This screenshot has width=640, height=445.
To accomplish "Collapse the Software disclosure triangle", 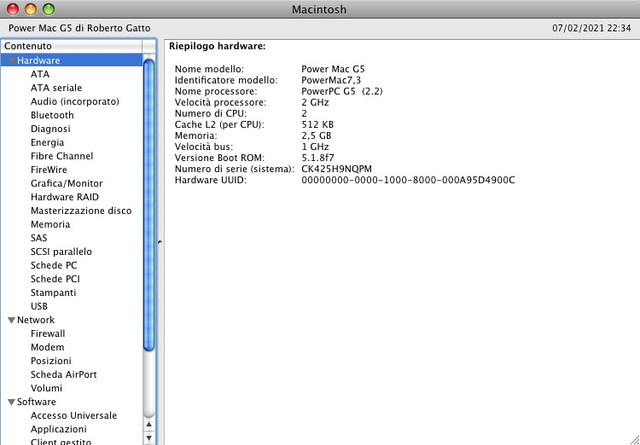I will pos(11,402).
